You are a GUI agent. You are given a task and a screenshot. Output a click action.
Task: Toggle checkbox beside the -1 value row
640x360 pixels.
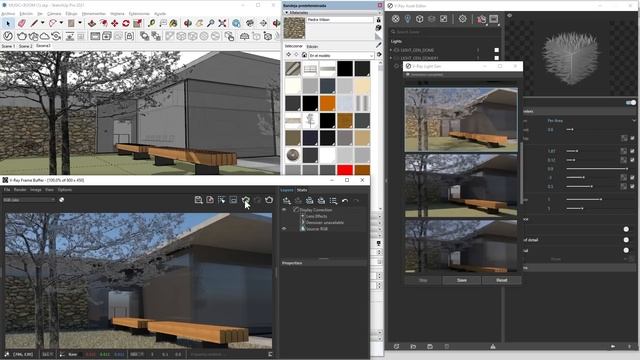632,178
